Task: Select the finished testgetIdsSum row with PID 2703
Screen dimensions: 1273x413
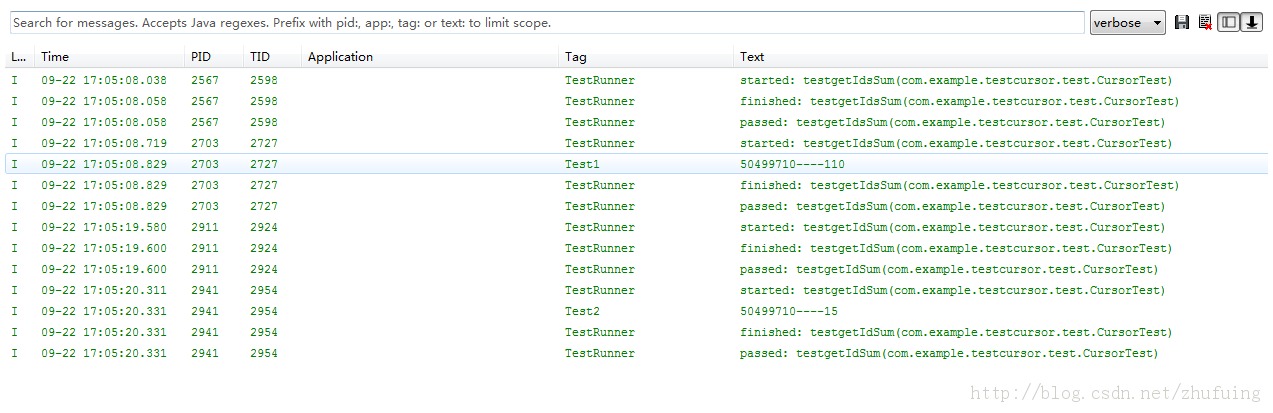Action: click(x=637, y=185)
